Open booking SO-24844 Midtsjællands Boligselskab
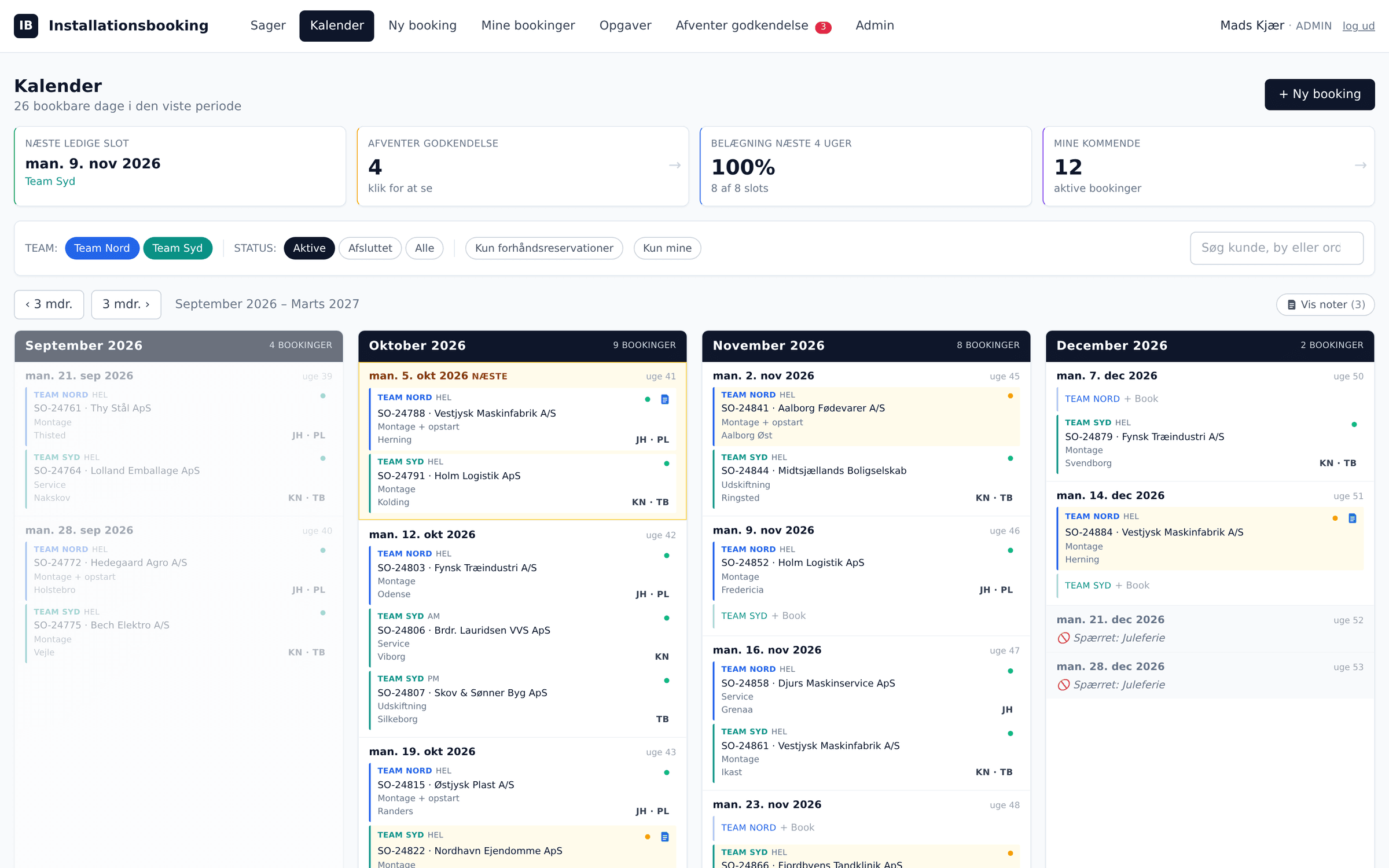Screen dimensions: 1389x868 point(867,478)
